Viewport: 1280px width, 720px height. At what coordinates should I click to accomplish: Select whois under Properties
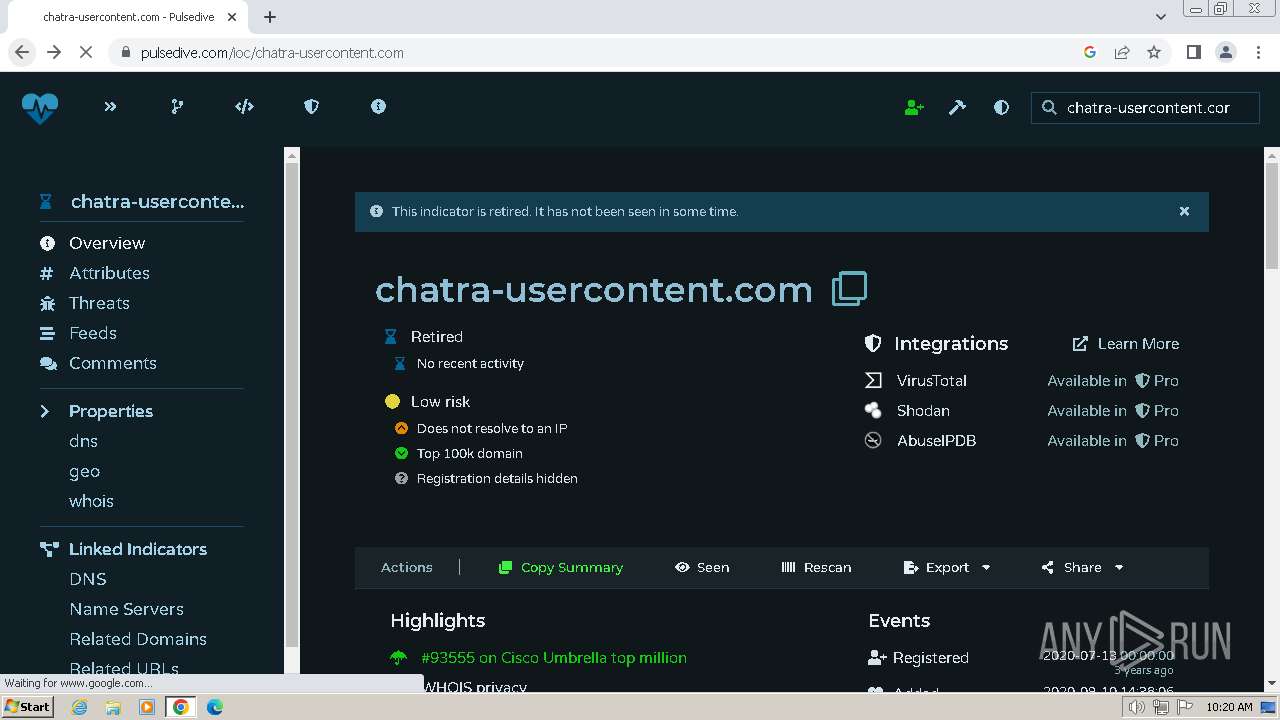point(91,501)
